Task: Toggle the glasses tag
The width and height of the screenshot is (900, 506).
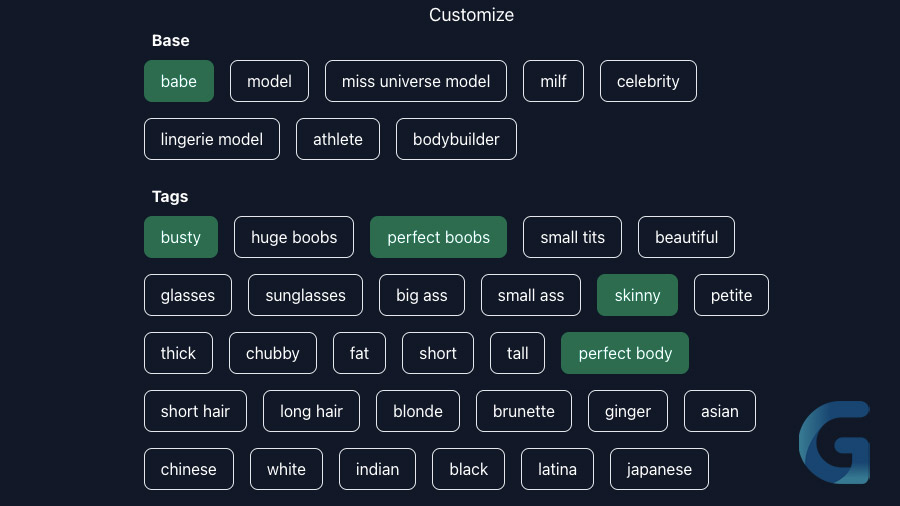Action: point(188,295)
